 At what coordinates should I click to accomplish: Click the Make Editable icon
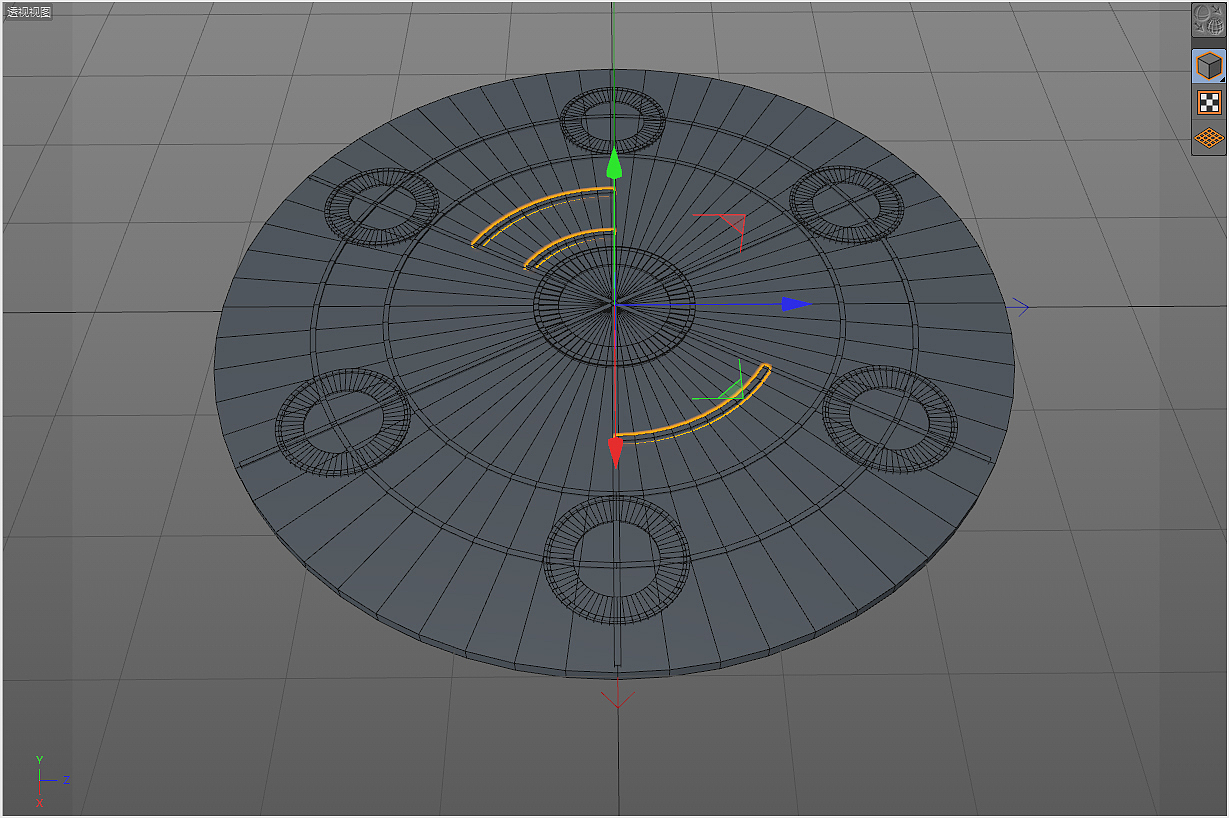tap(1209, 21)
